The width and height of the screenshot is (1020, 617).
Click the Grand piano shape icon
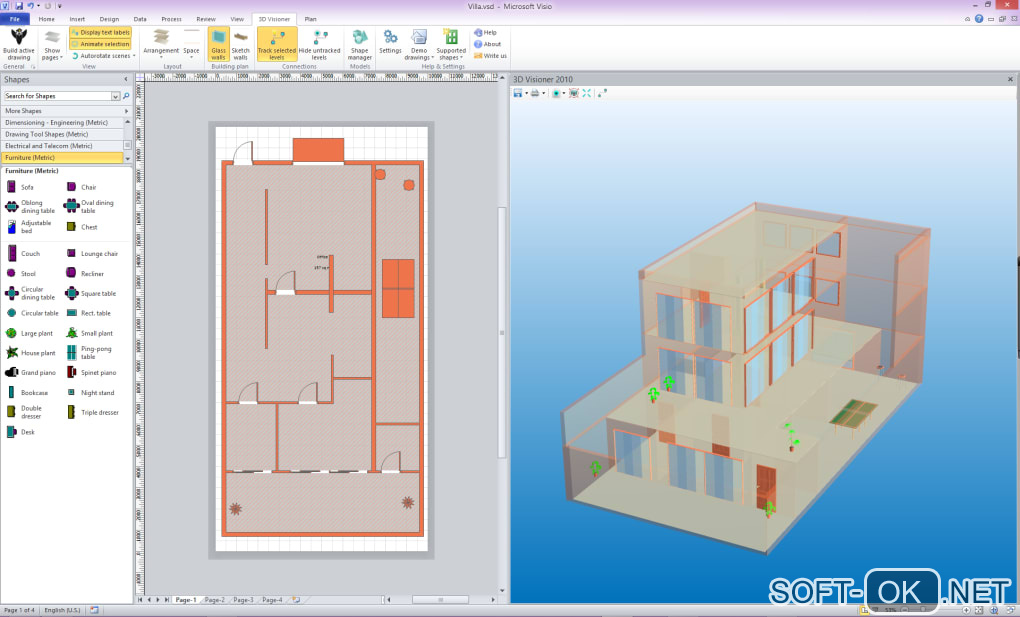point(12,372)
